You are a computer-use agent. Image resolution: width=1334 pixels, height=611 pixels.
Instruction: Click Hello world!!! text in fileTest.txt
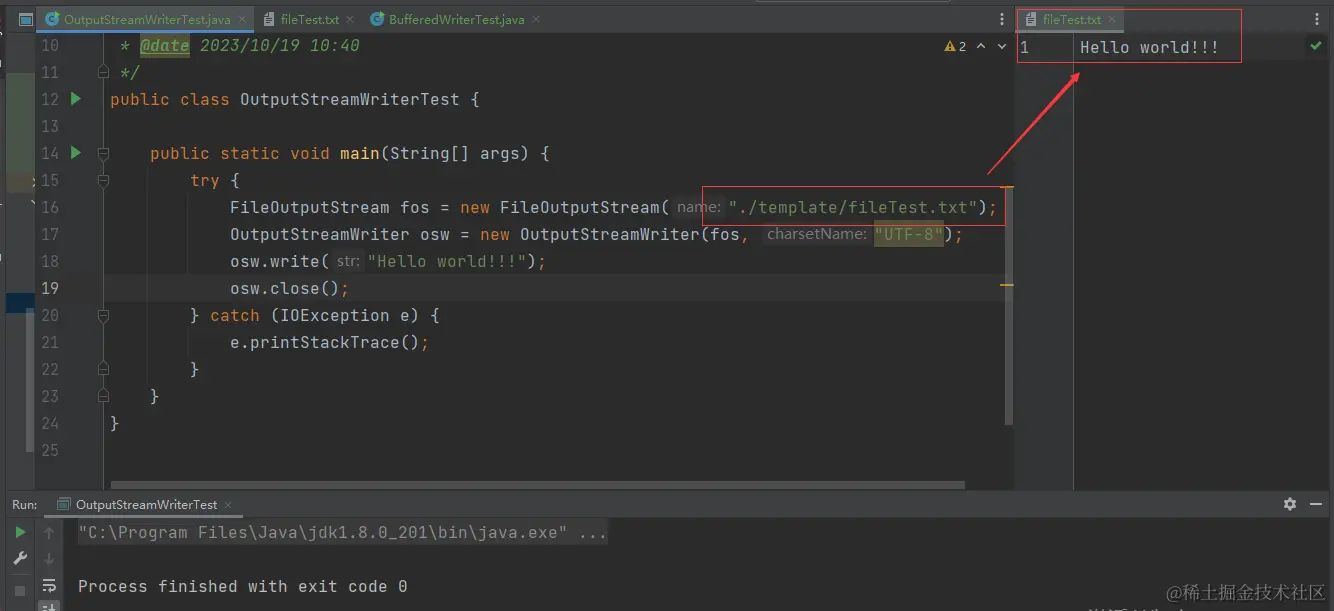point(1149,47)
